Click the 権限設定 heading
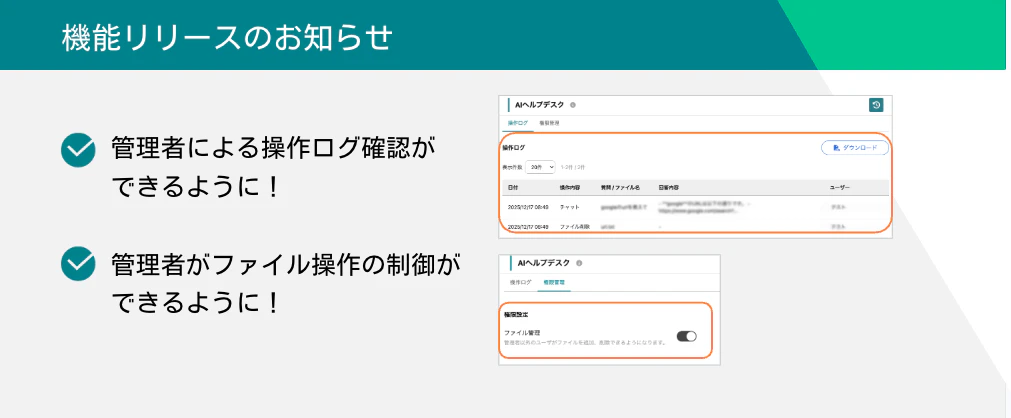Image resolution: width=1011 pixels, height=418 pixels. 516,315
